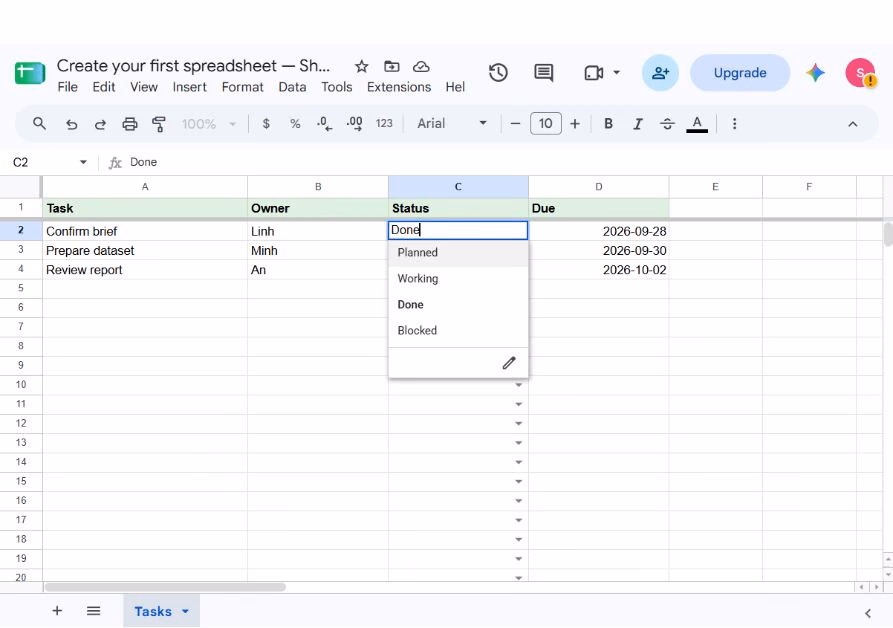The height and width of the screenshot is (628, 893).
Task: Decrease decimal places
Action: pos(324,124)
